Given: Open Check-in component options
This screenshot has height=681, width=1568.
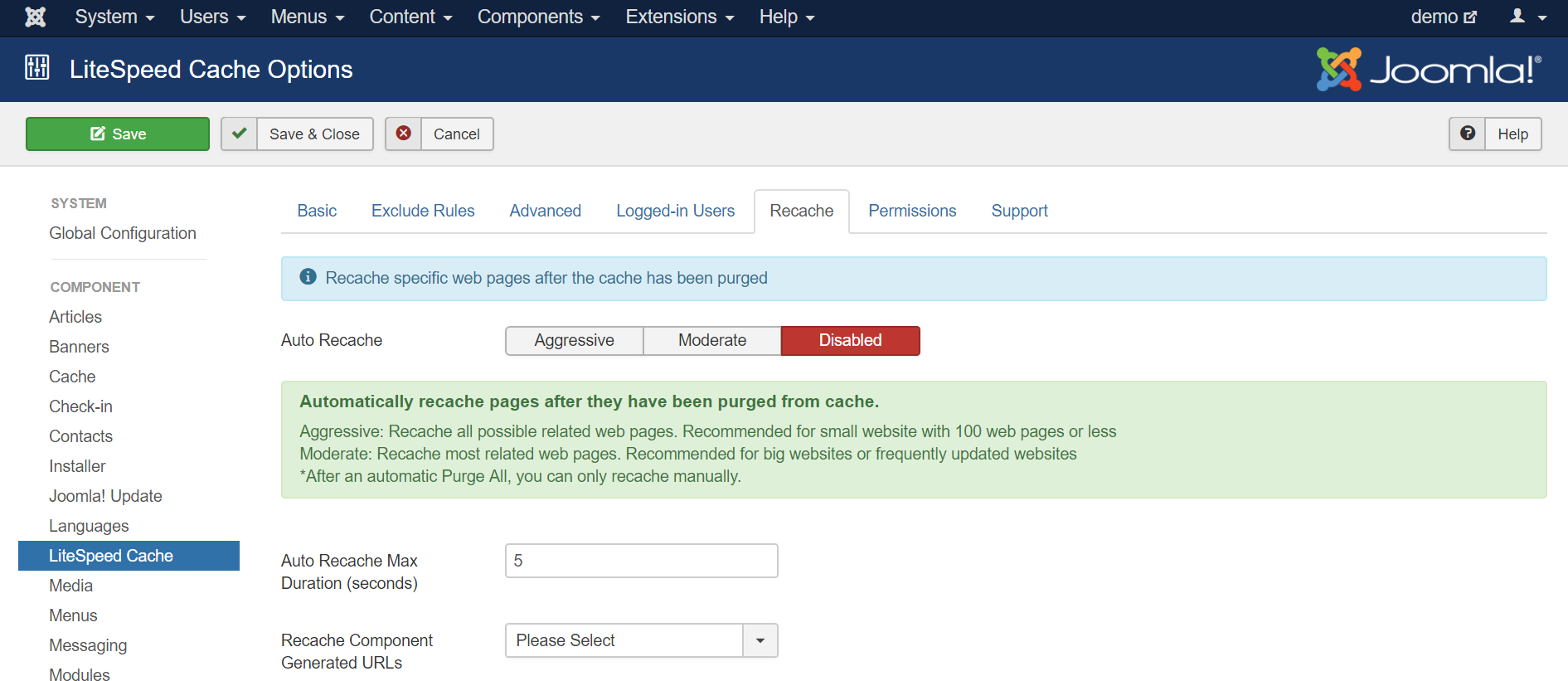Looking at the screenshot, I should pyautogui.click(x=80, y=406).
